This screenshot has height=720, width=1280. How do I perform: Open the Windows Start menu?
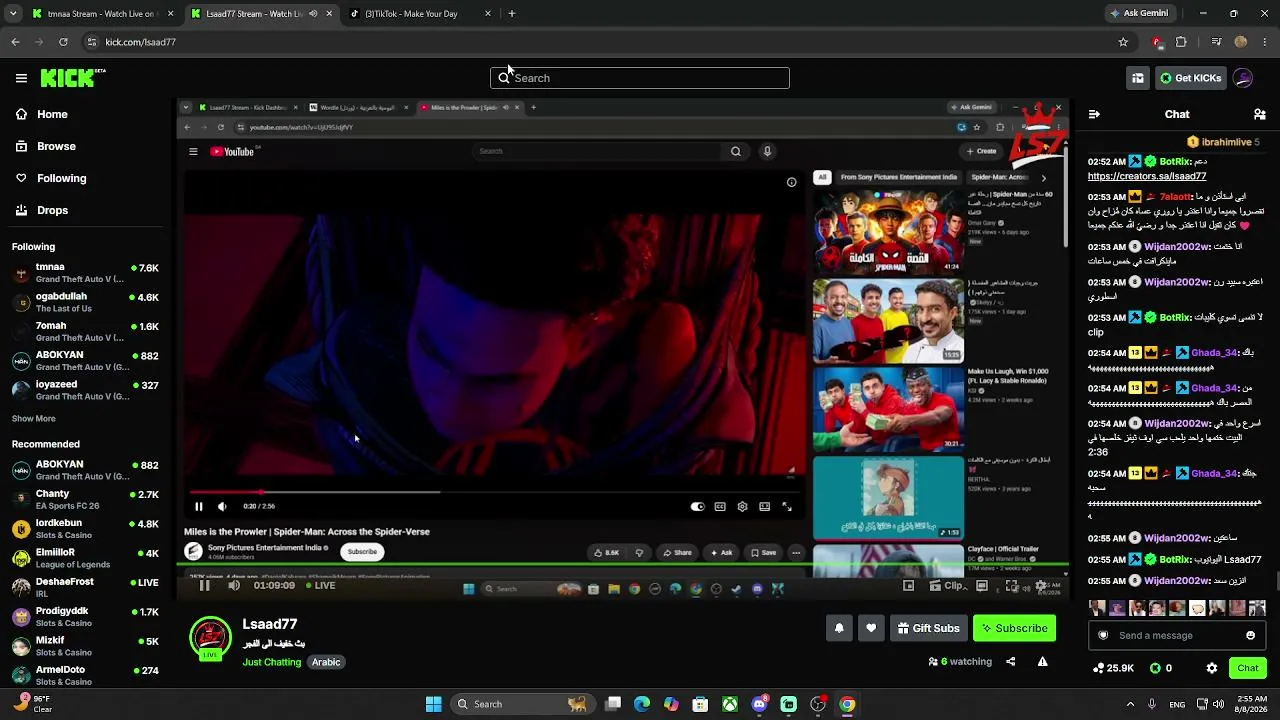433,704
